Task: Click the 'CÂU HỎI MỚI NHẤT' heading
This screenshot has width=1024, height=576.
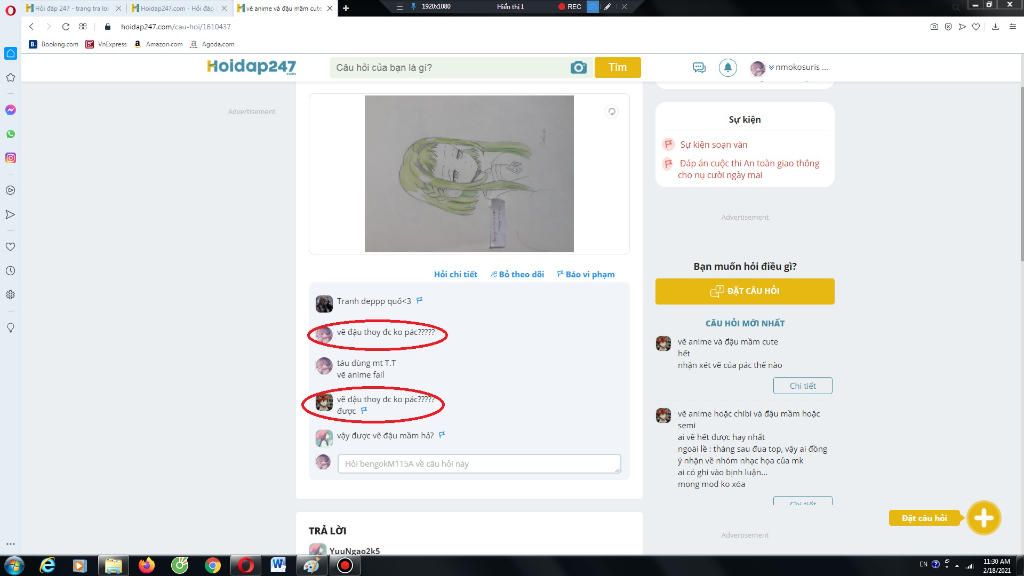Action: point(744,323)
